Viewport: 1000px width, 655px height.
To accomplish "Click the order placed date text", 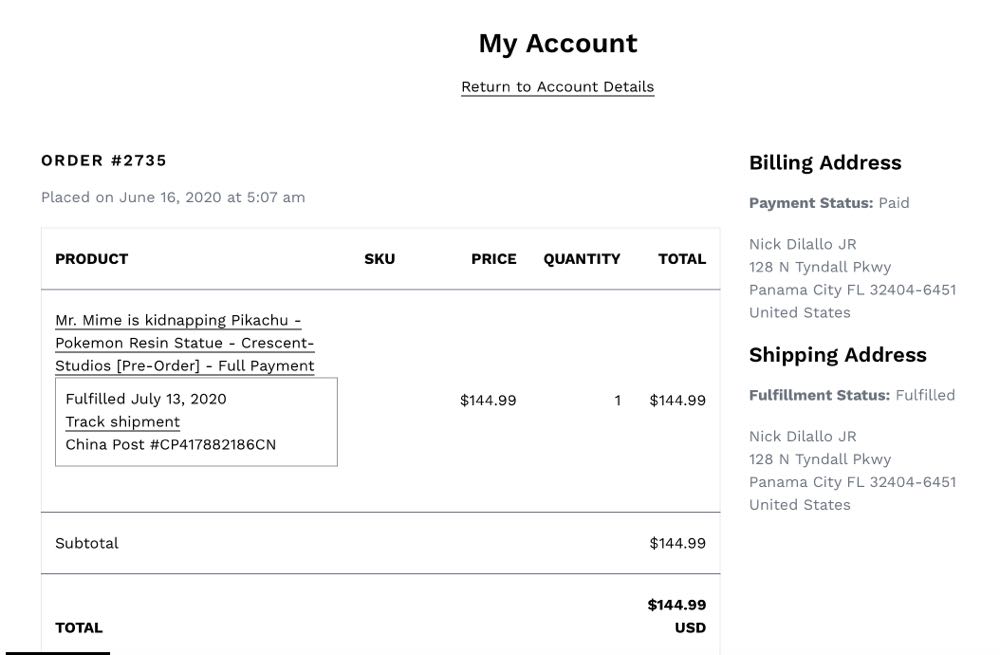I will click(173, 198).
